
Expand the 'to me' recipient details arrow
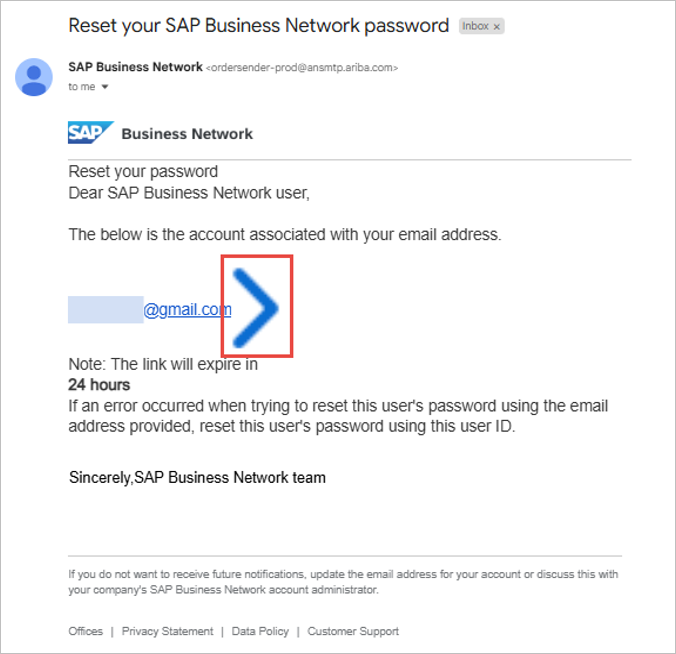pos(105,87)
